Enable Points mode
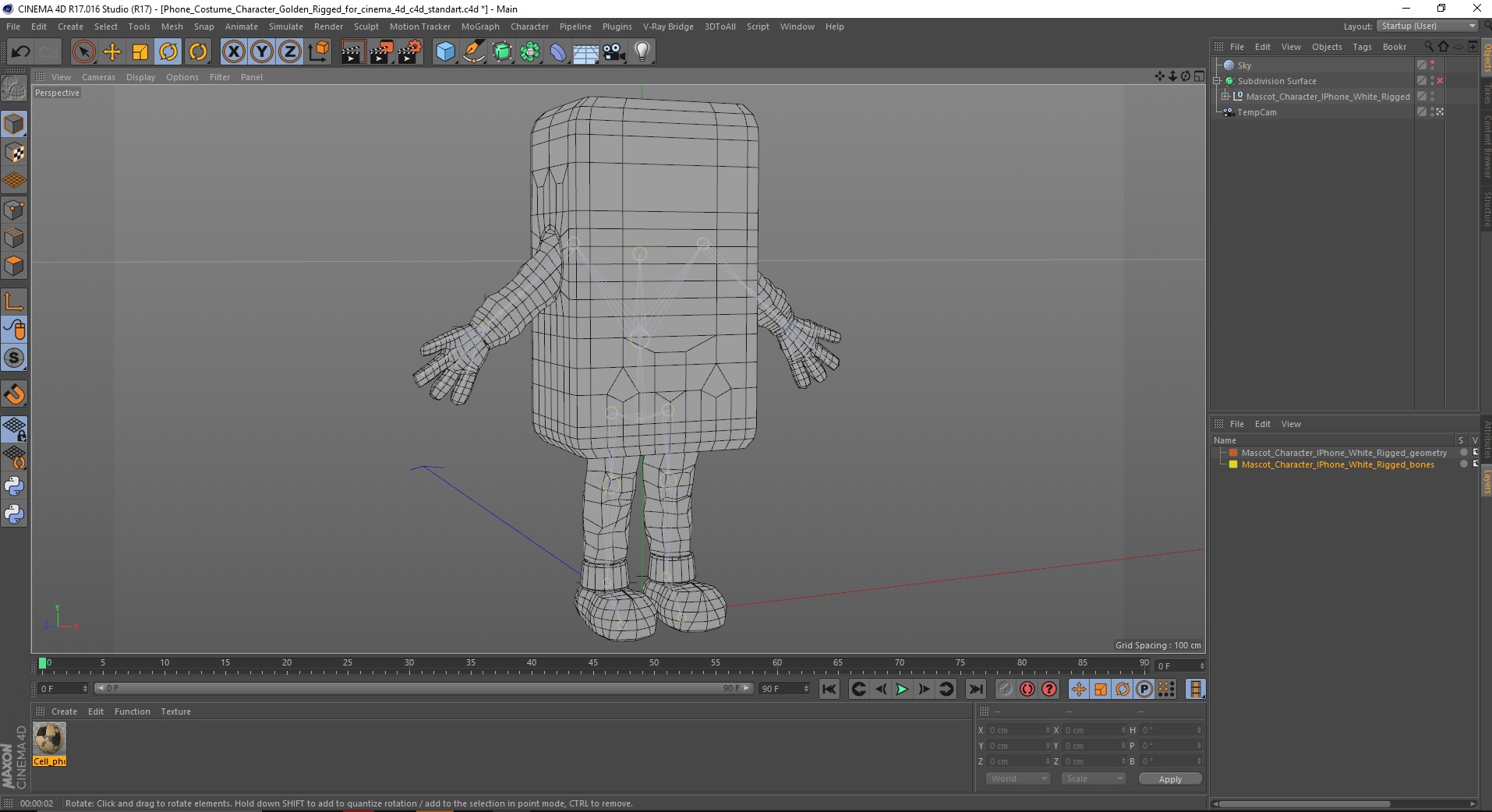The image size is (1492, 812). pyautogui.click(x=14, y=210)
